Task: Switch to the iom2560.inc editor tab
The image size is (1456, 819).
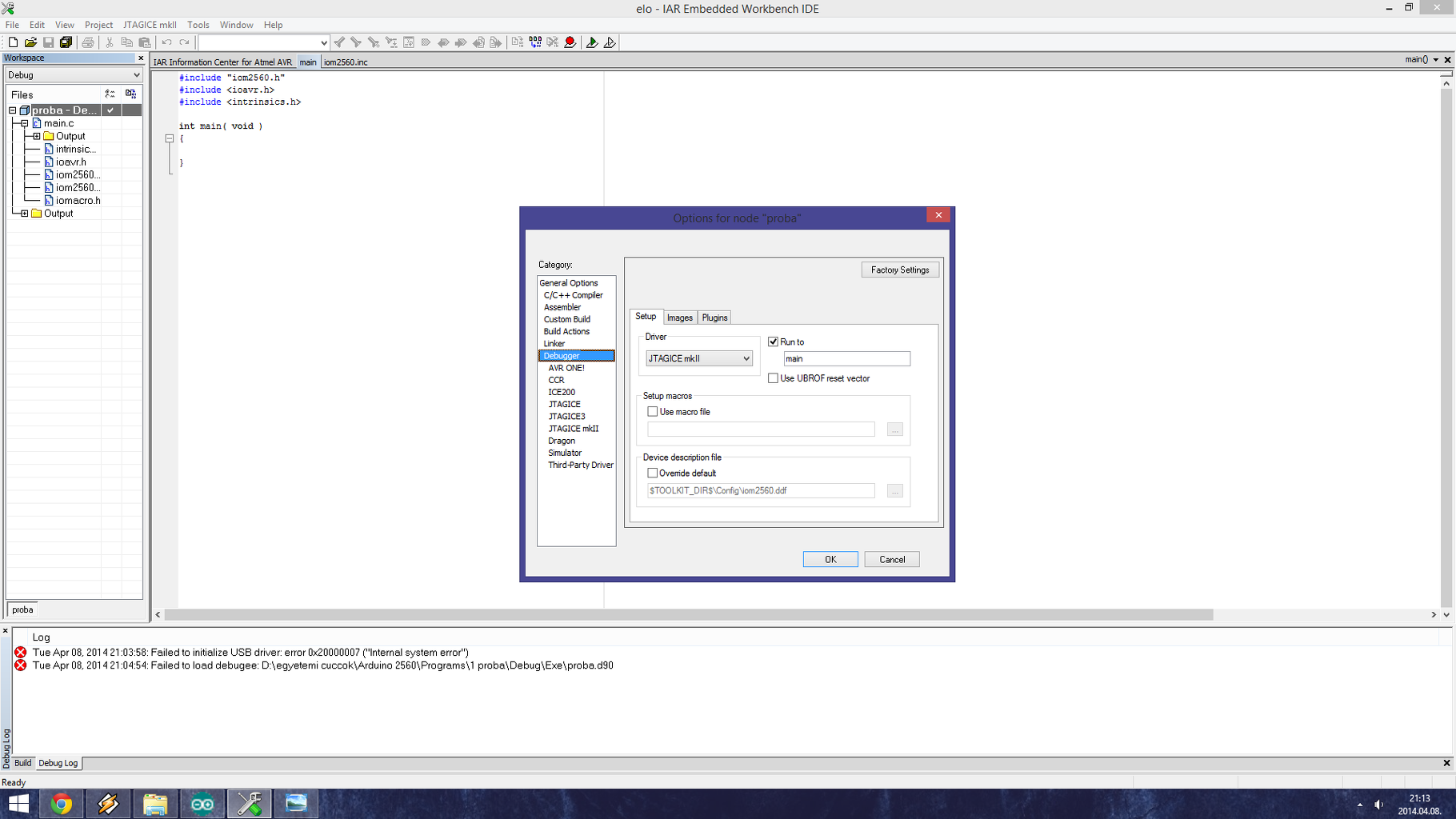Action: tap(346, 62)
